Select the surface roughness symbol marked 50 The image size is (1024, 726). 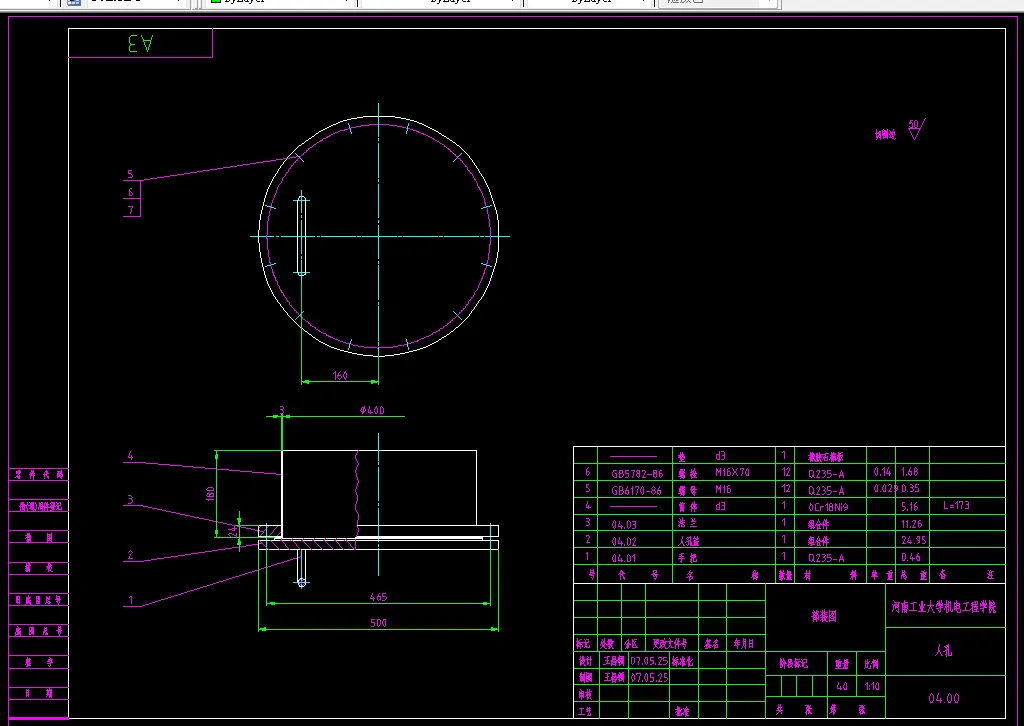(x=916, y=129)
